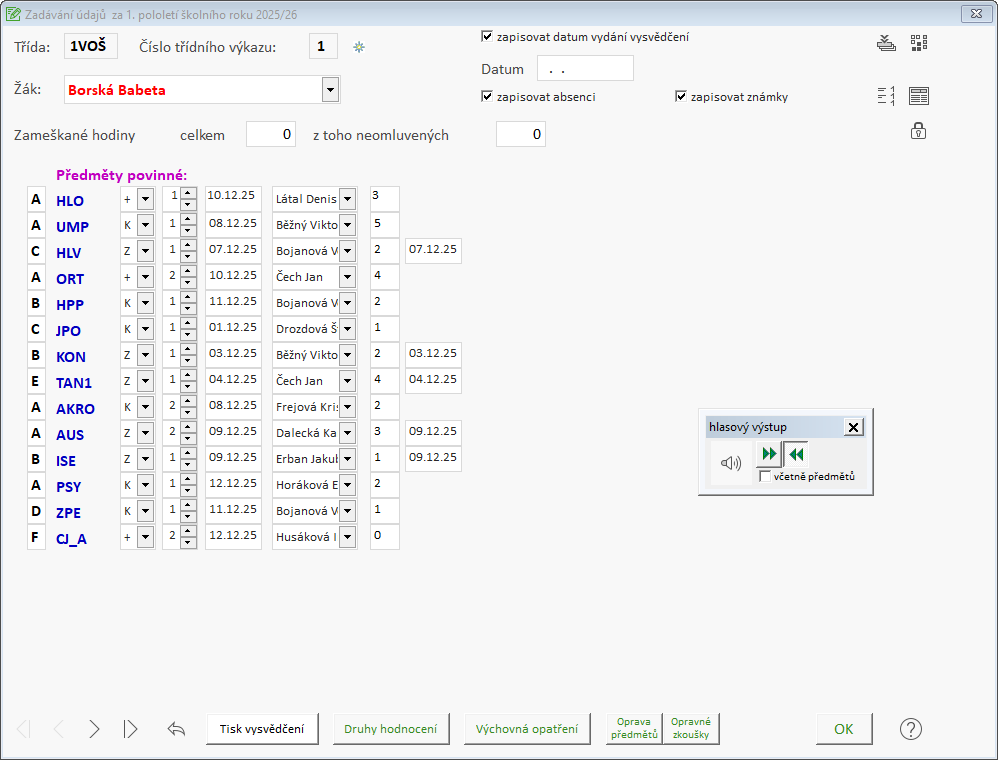The width and height of the screenshot is (998, 760).
Task: Toggle 'zapisovat známky' checkbox
Action: (681, 97)
